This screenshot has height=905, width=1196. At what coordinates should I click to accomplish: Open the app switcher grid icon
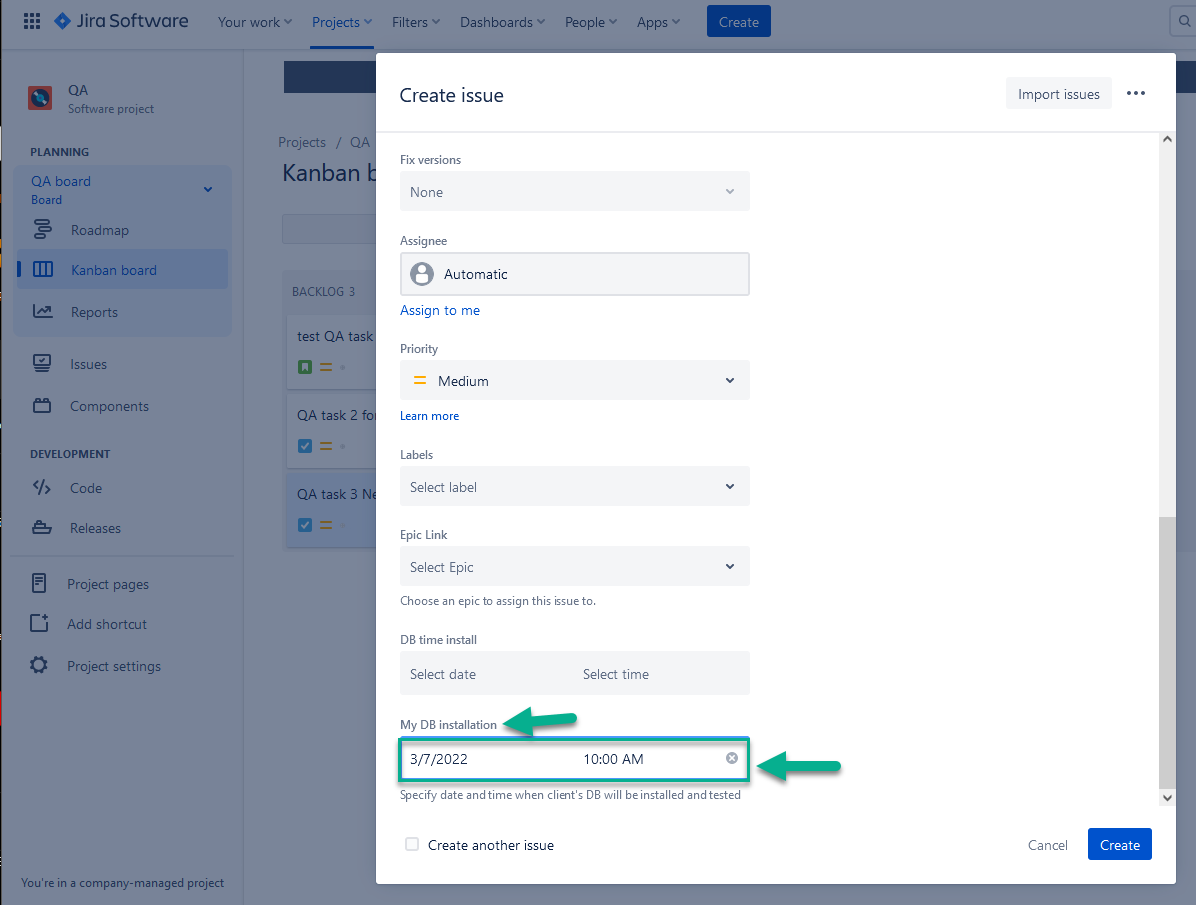(x=31, y=21)
